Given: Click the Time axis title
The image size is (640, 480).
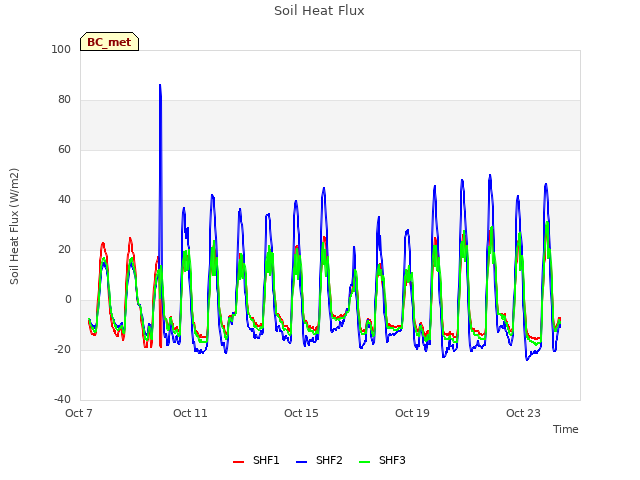Looking at the screenshot, I should [565, 429].
